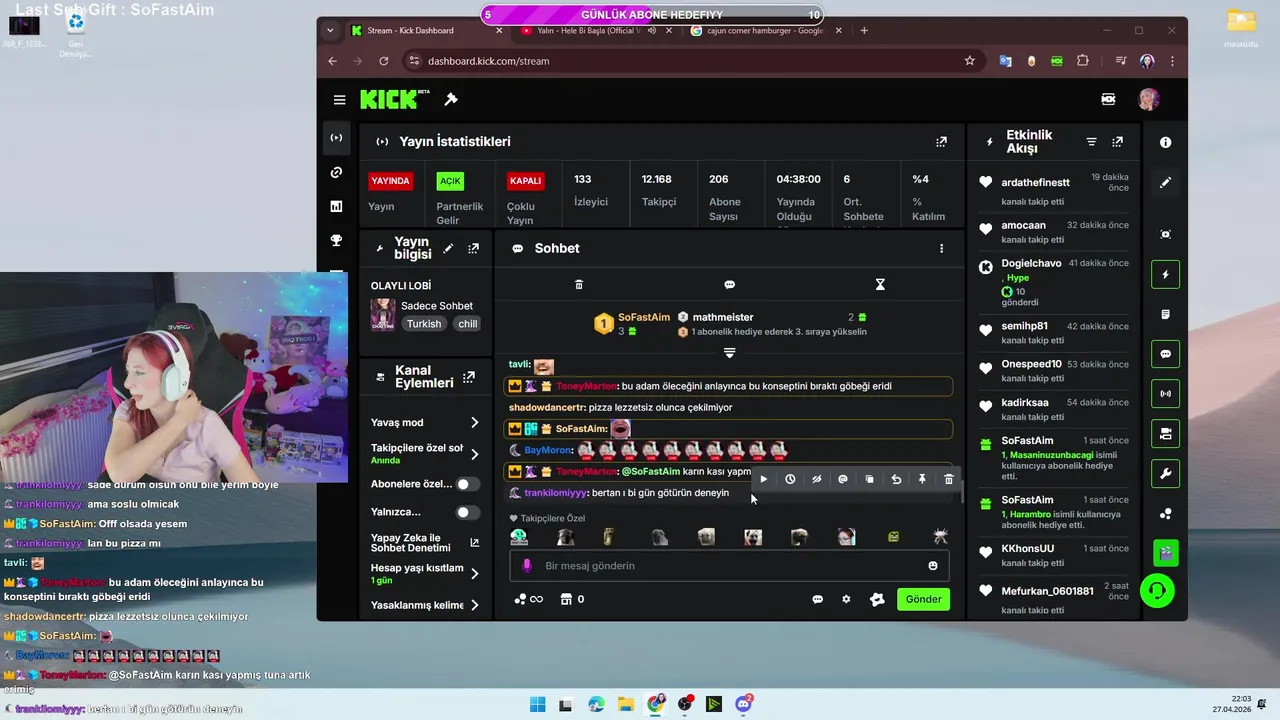Screen dimensions: 1280x720
Task: Click the green headset support button
Action: click(1157, 591)
